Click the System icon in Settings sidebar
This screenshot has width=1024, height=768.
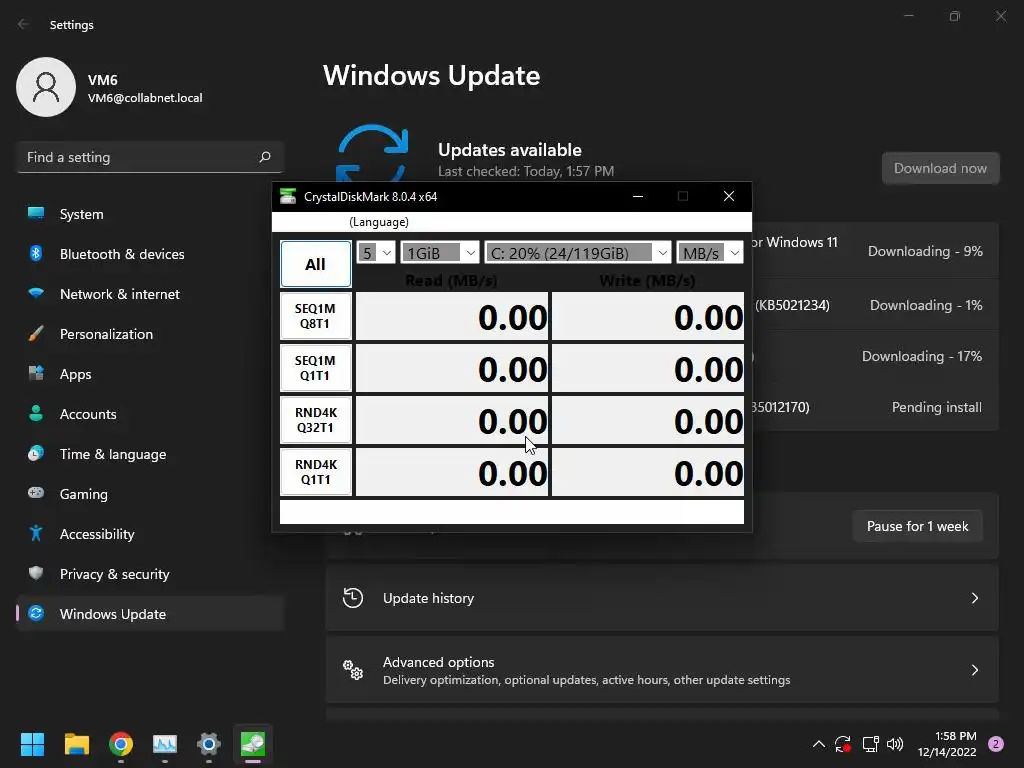click(x=36, y=214)
